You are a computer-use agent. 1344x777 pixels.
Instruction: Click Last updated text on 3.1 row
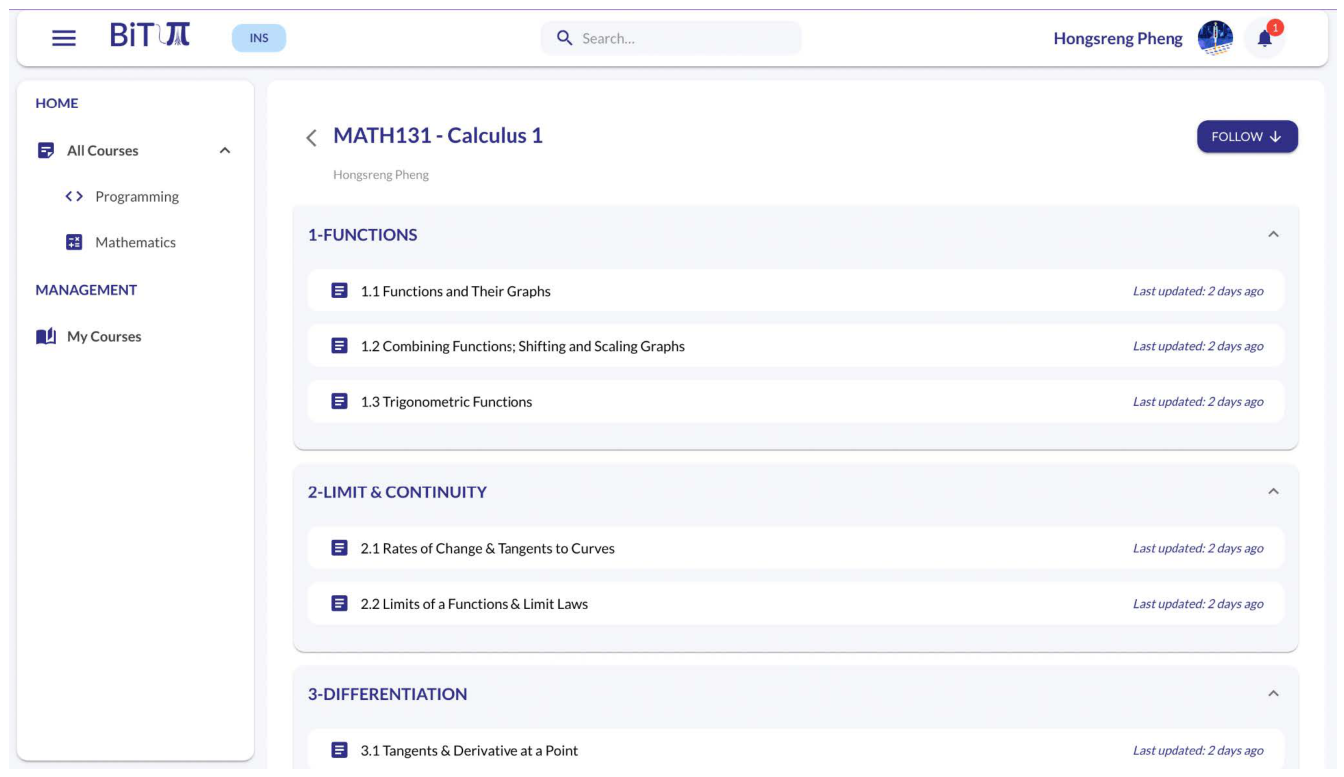1198,750
